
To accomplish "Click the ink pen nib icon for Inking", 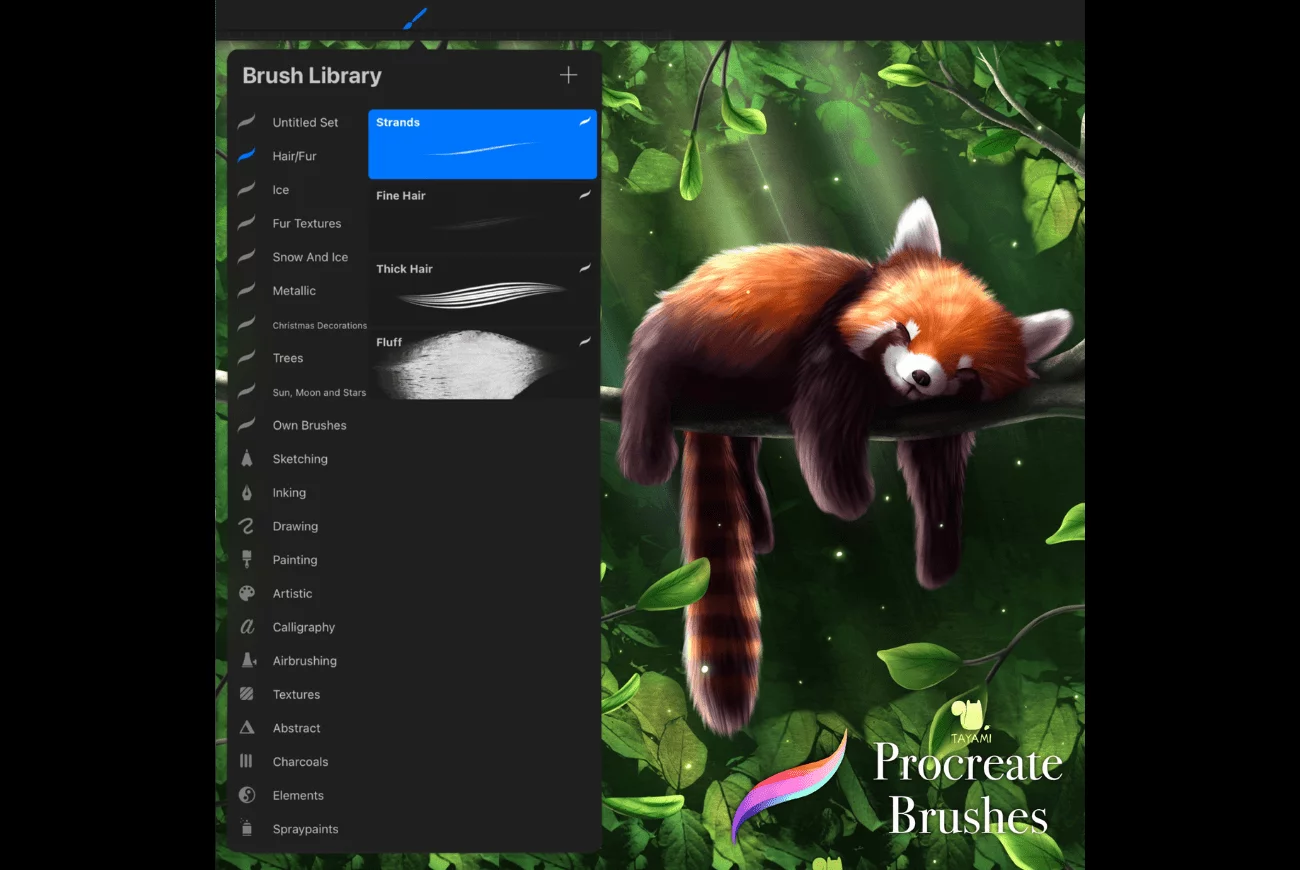I will click(x=246, y=493).
